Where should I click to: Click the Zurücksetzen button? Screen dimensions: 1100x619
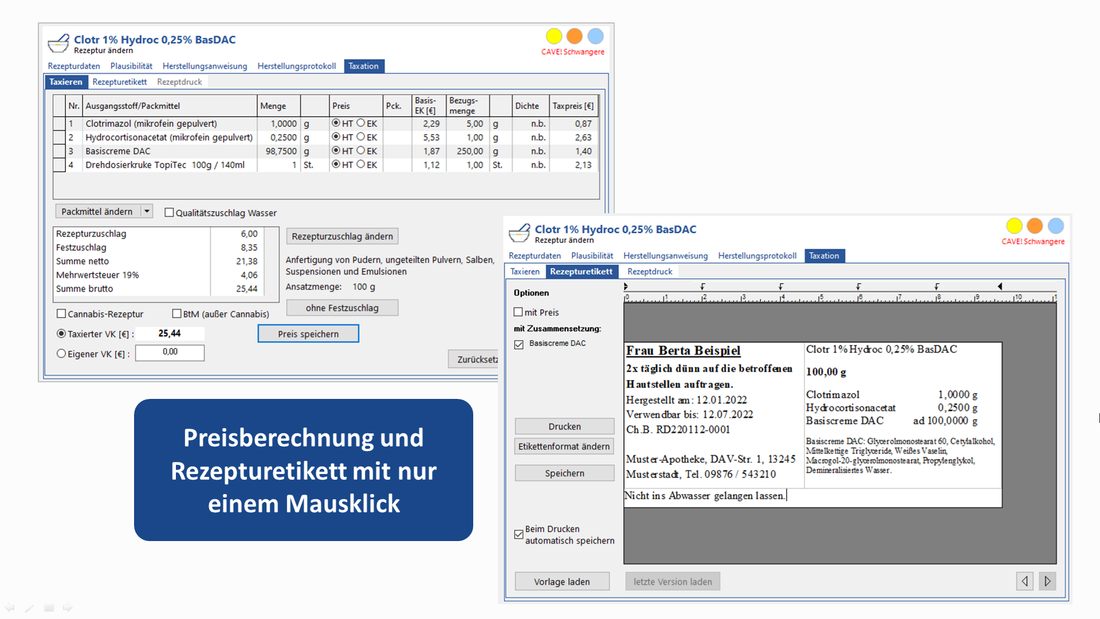coord(476,359)
